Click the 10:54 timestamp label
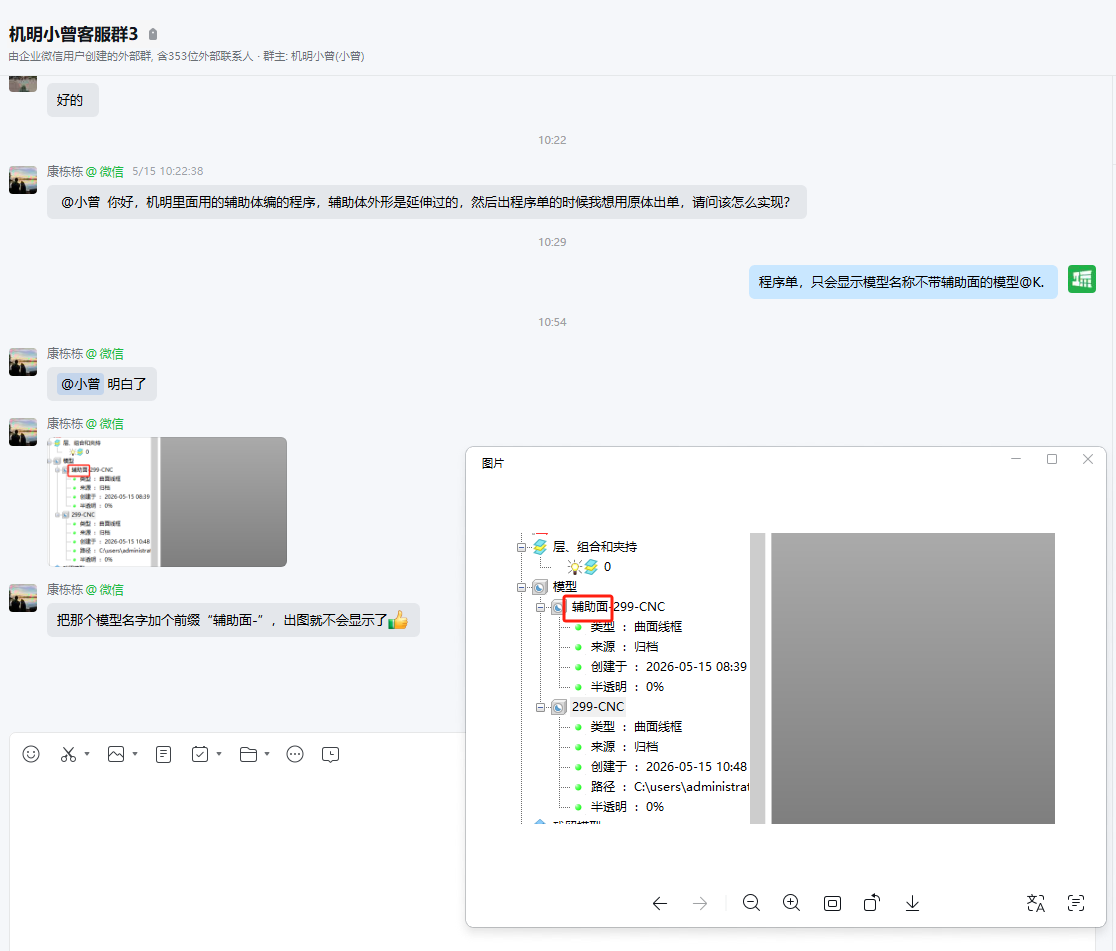The height and width of the screenshot is (951, 1116). click(x=552, y=322)
